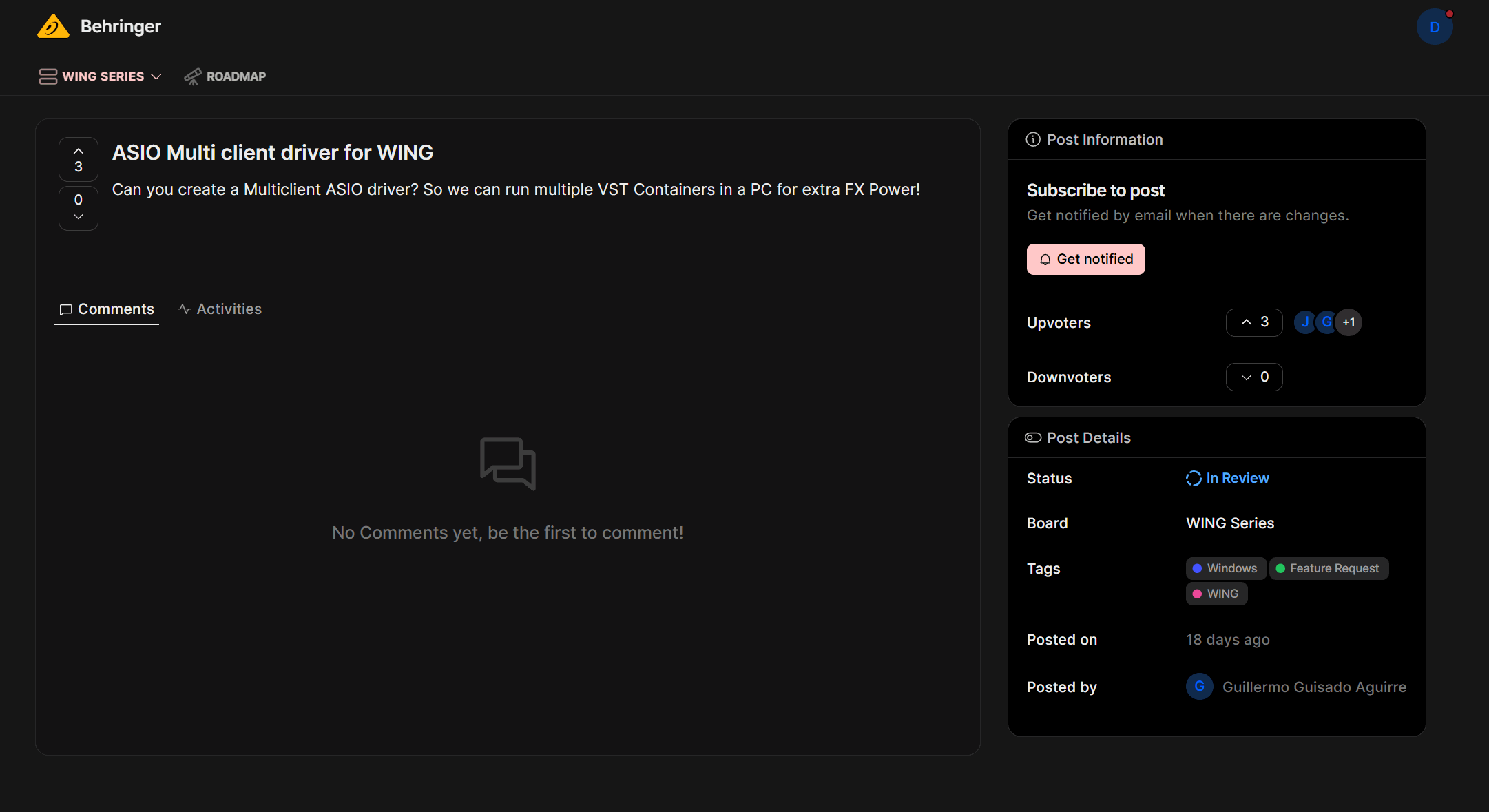Click the Upvoters count button showing 3

click(x=1254, y=322)
